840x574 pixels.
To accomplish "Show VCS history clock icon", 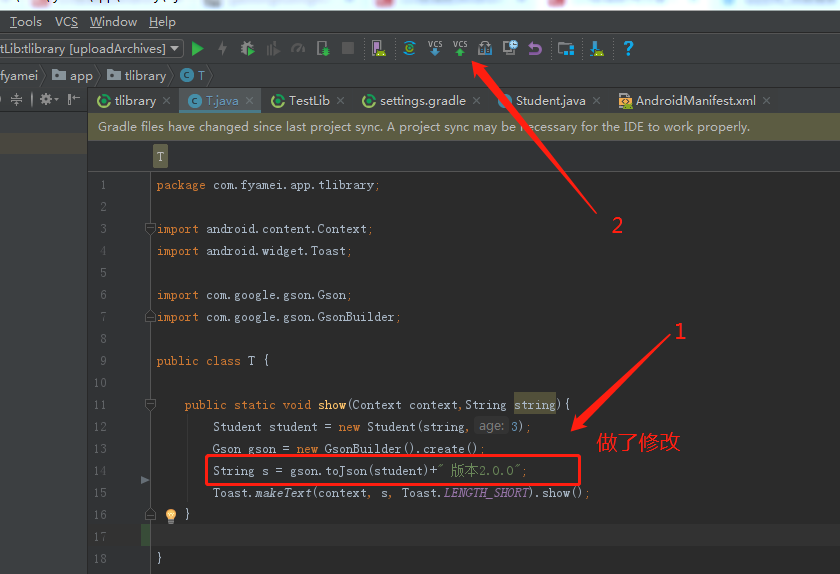I will [510, 48].
